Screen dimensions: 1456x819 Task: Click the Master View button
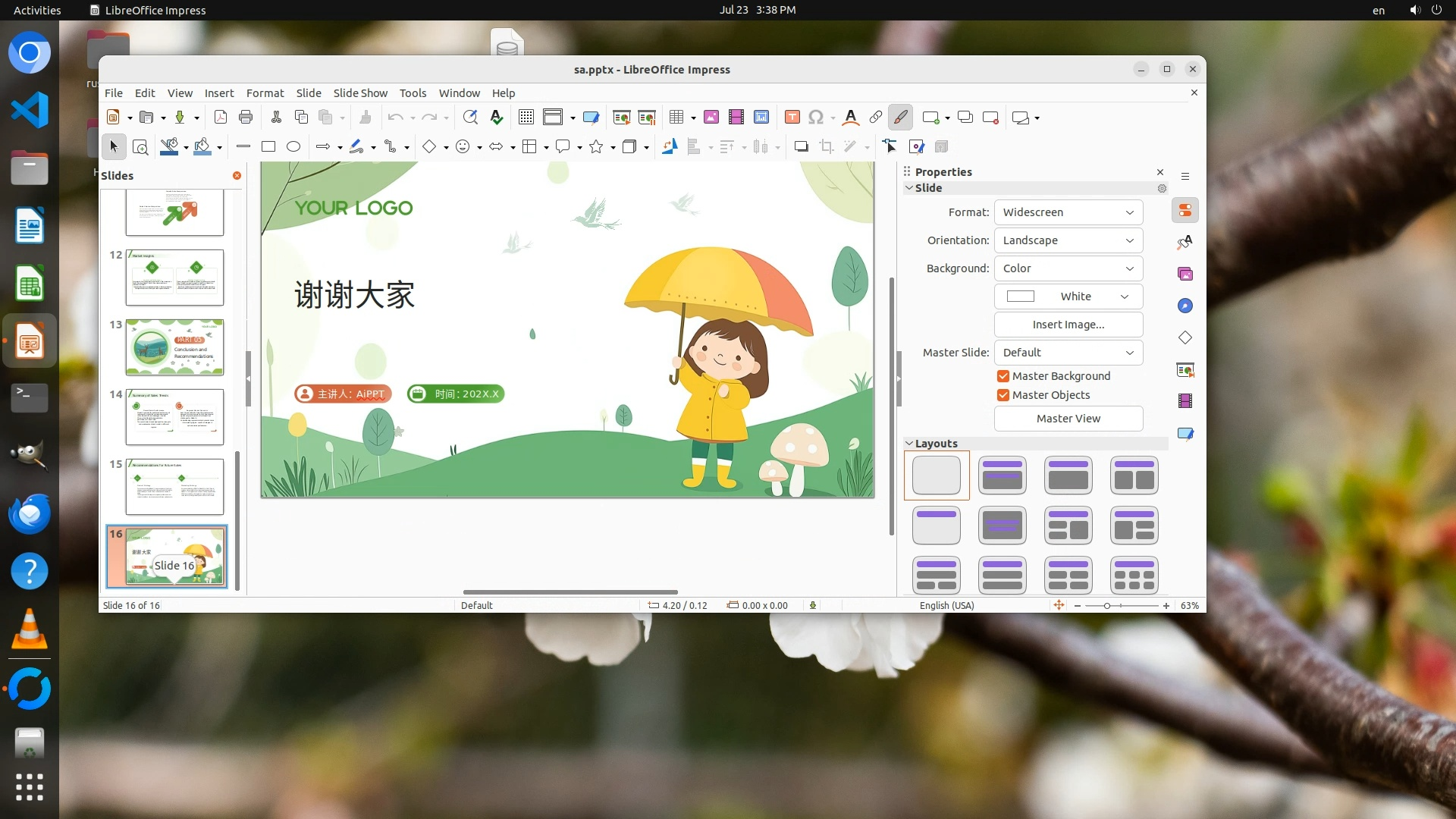click(x=1068, y=419)
